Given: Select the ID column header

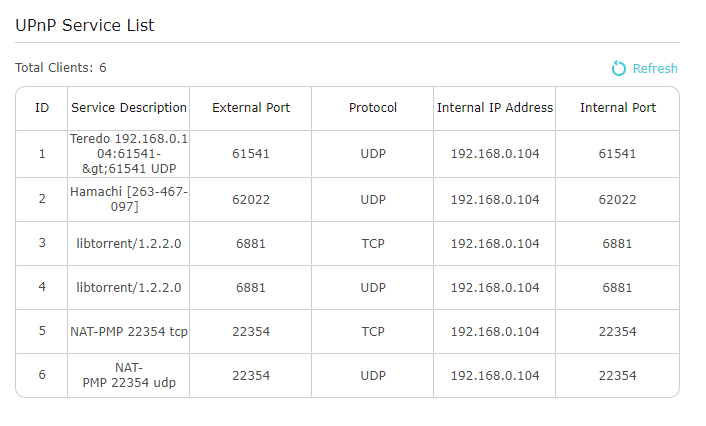Looking at the screenshot, I should [x=42, y=108].
